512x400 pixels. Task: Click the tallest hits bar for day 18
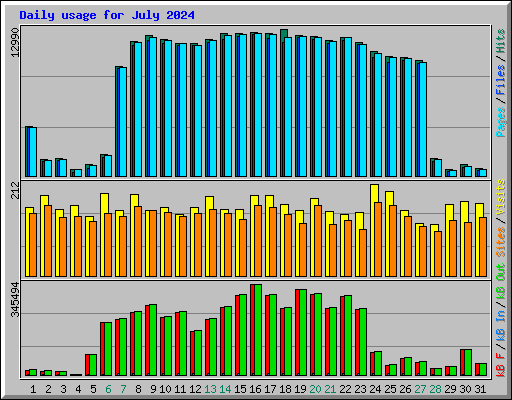pos(284,103)
